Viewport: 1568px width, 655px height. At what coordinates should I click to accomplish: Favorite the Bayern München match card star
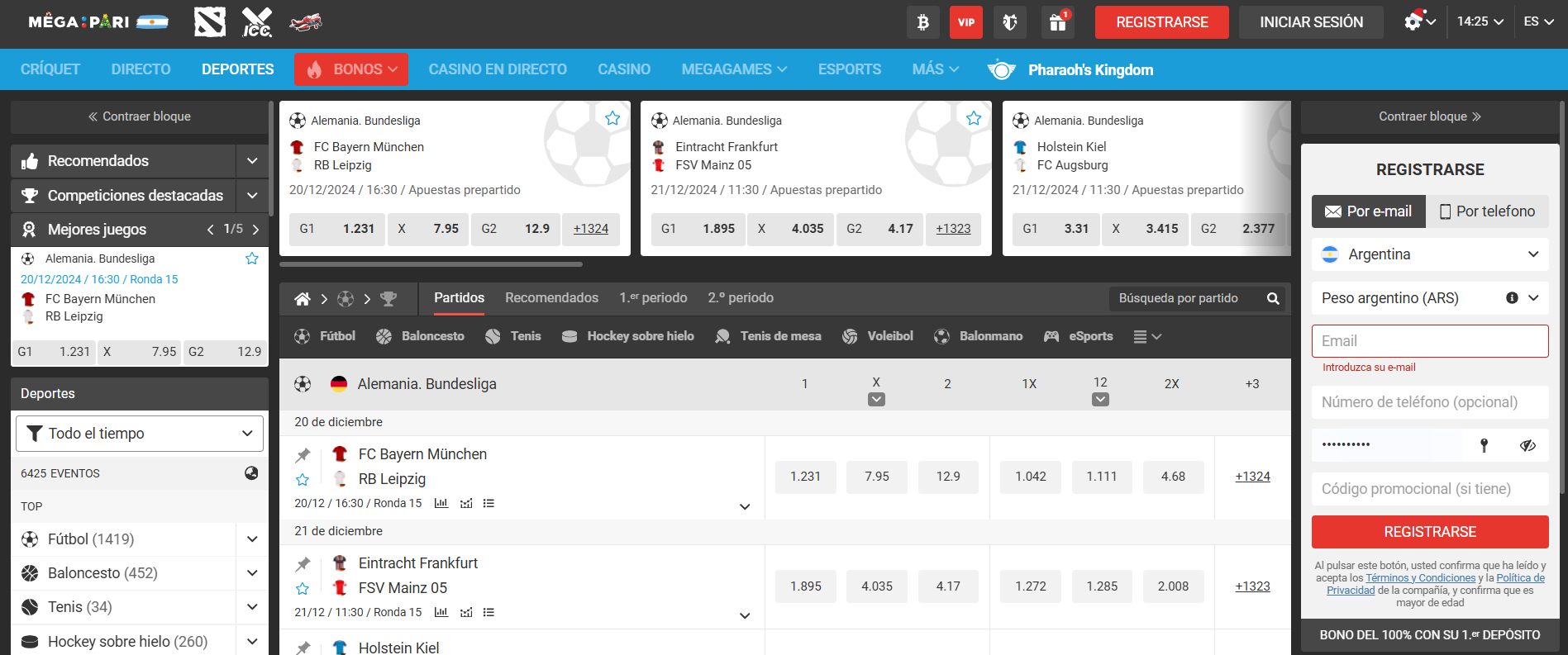pyautogui.click(x=612, y=119)
